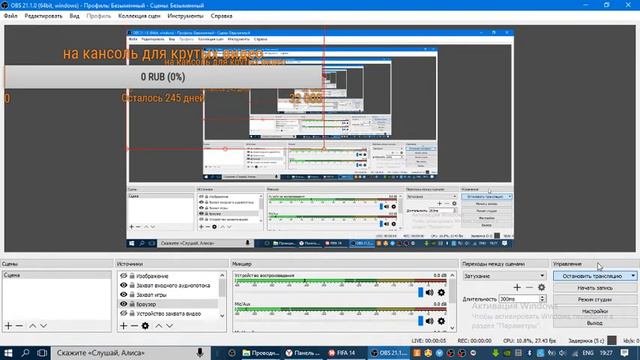Open Task View on the taskbar
The image size is (640, 360).
pos(42,353)
